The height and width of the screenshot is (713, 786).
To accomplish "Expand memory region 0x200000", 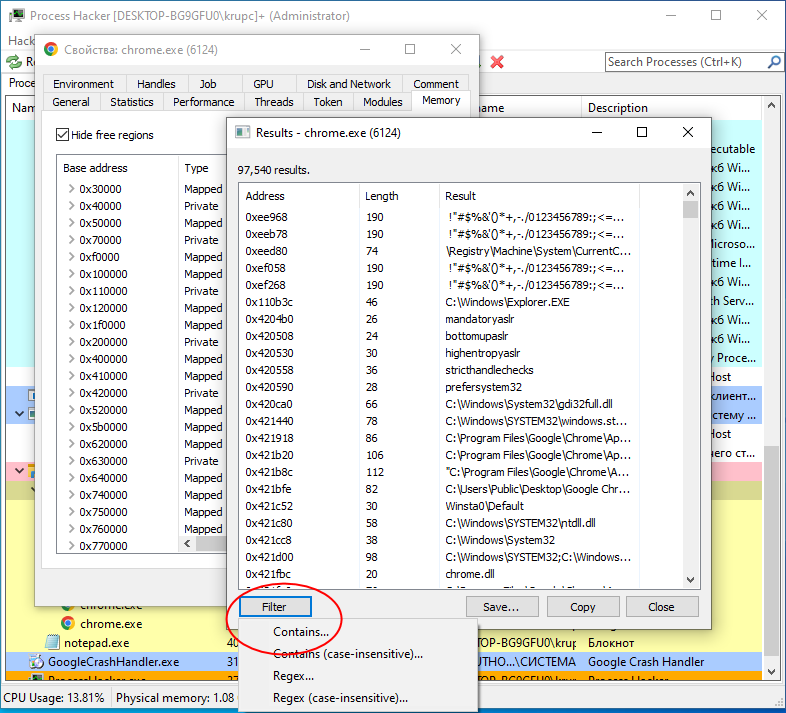I will pyautogui.click(x=71, y=341).
